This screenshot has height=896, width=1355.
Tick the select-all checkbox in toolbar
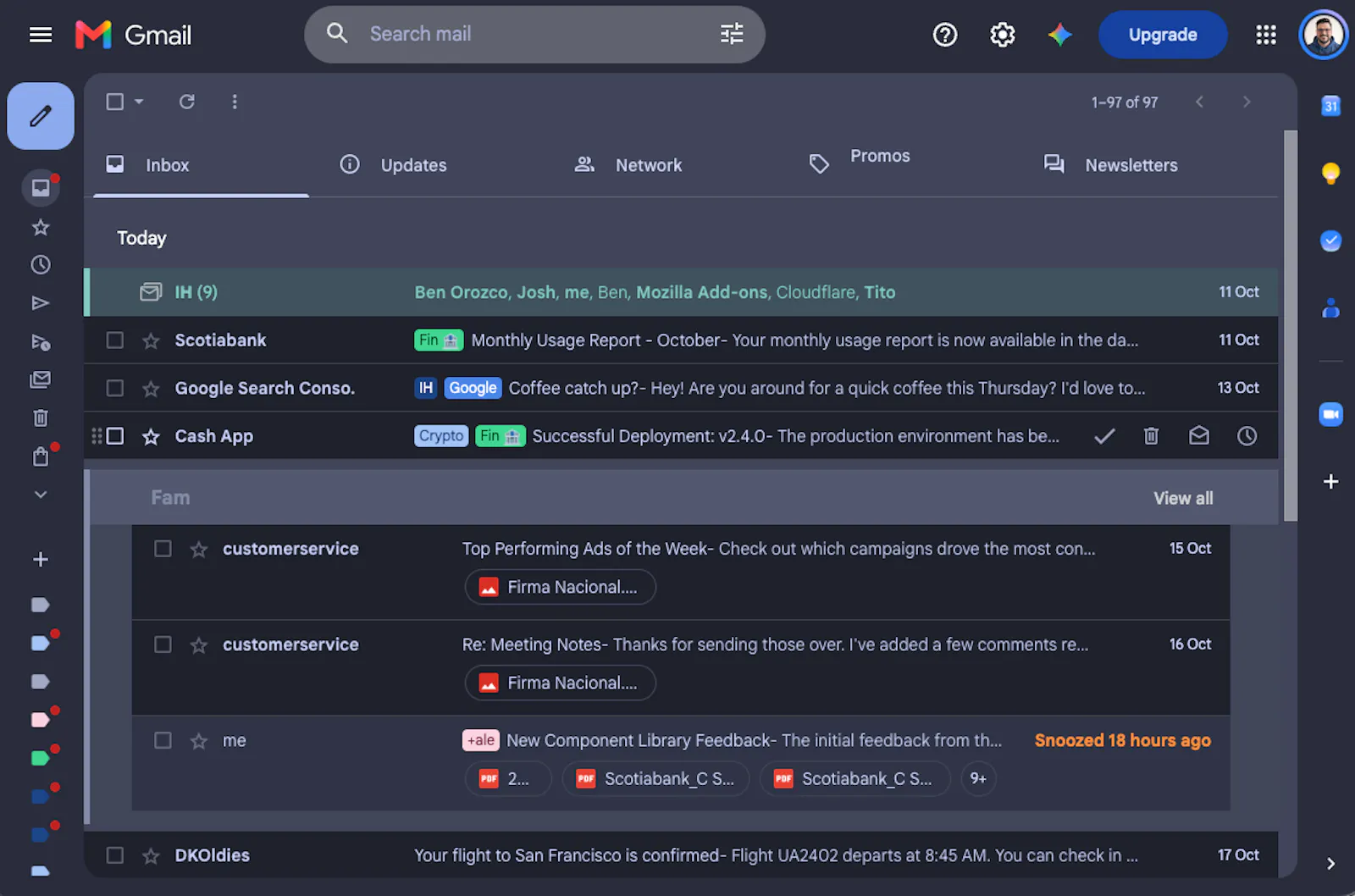coord(115,102)
